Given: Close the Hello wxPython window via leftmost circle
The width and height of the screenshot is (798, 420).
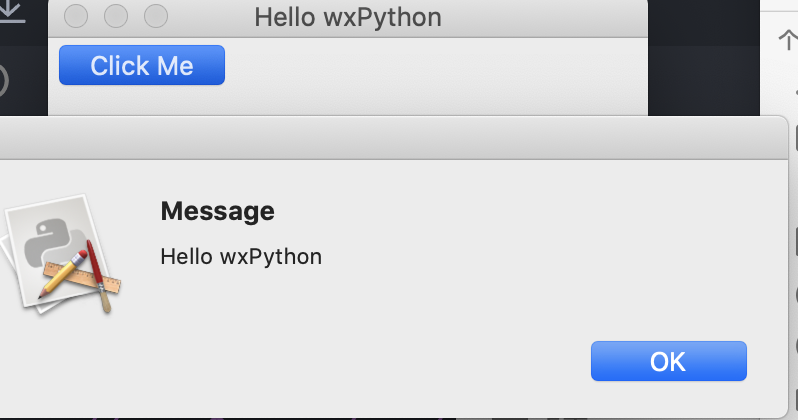Looking at the screenshot, I should point(76,17).
